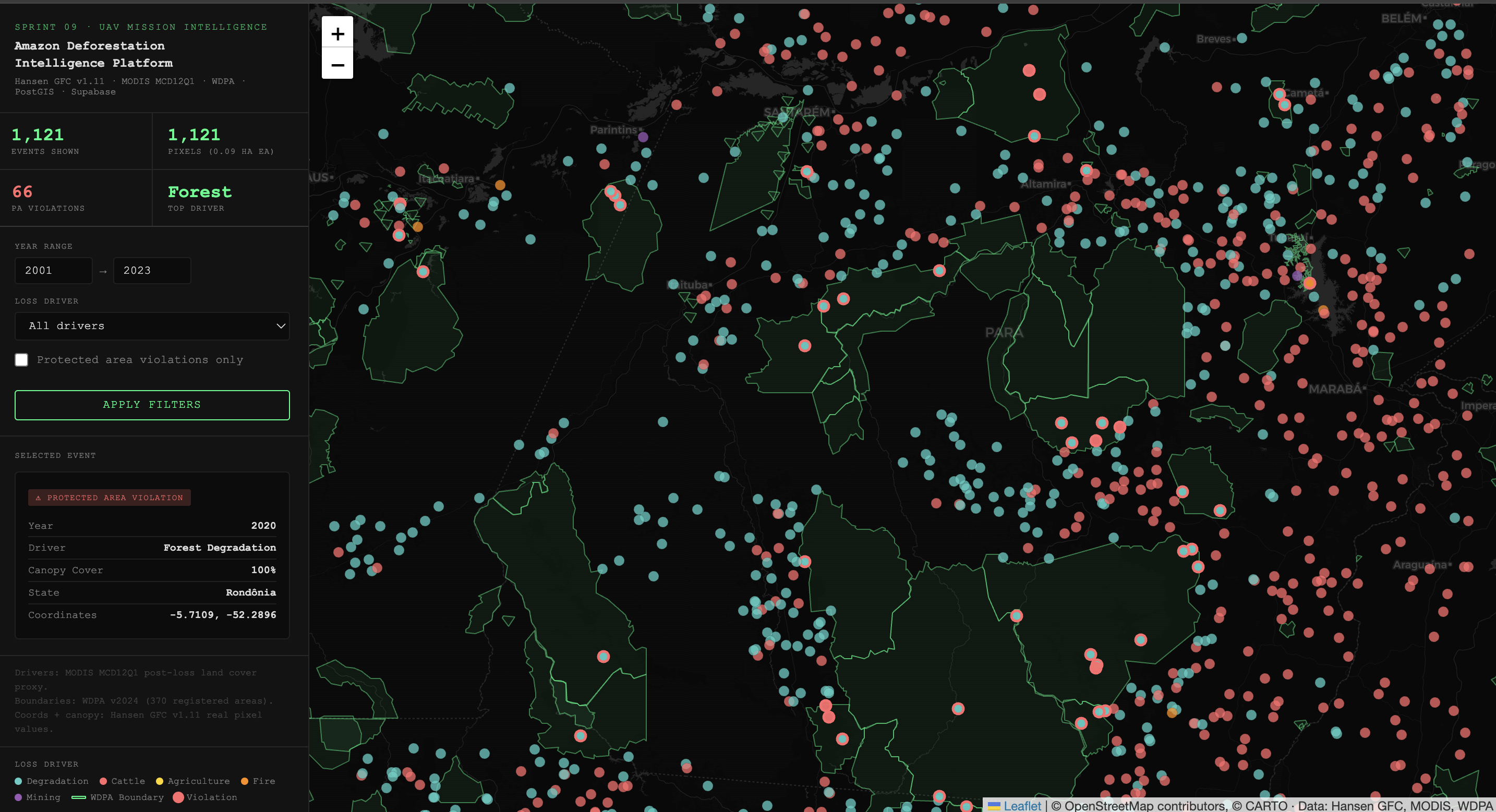Click the purple mining marker near Parintins
The width and height of the screenshot is (1496, 812).
643,137
